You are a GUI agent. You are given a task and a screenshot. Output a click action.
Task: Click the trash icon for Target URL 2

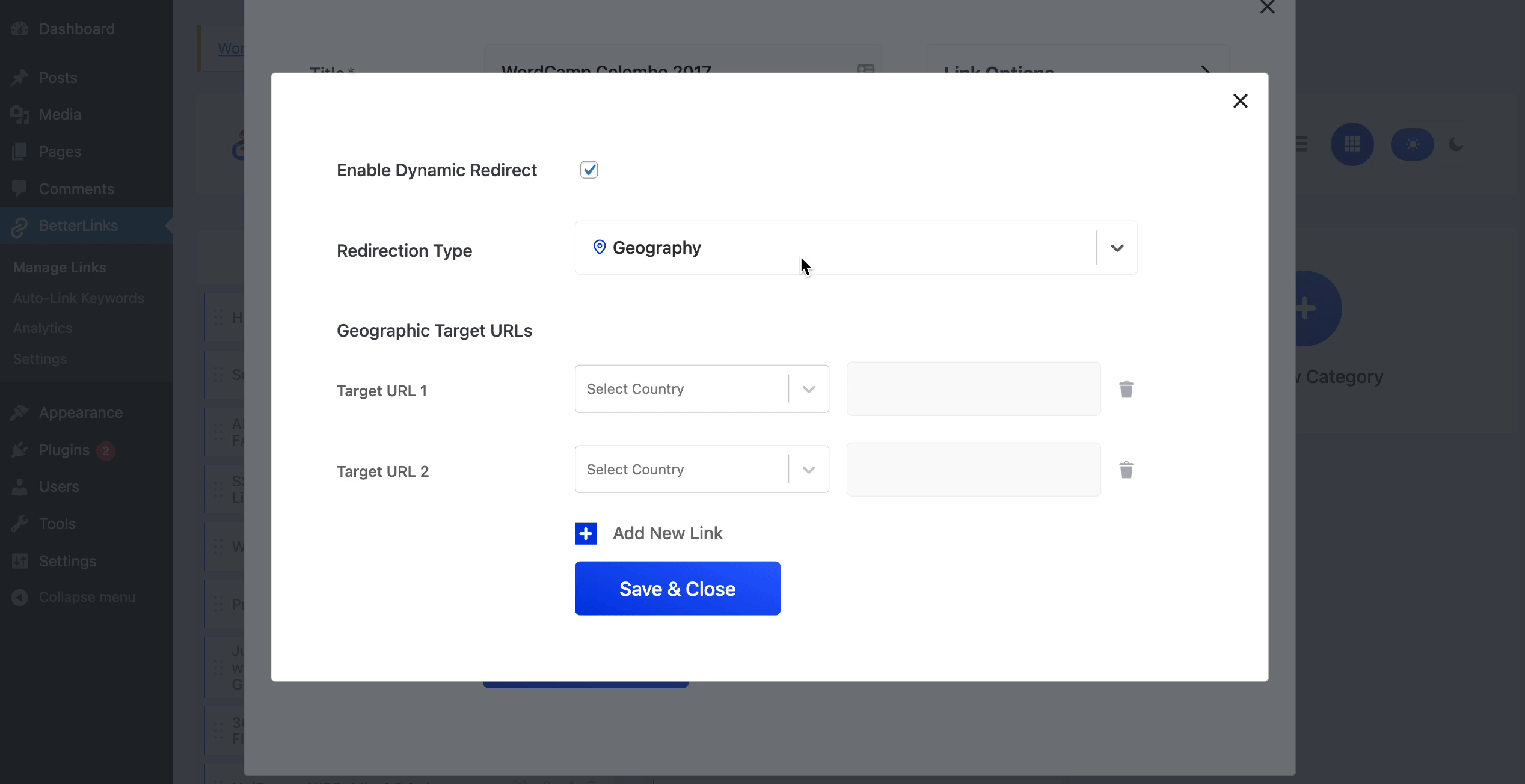[1126, 470]
